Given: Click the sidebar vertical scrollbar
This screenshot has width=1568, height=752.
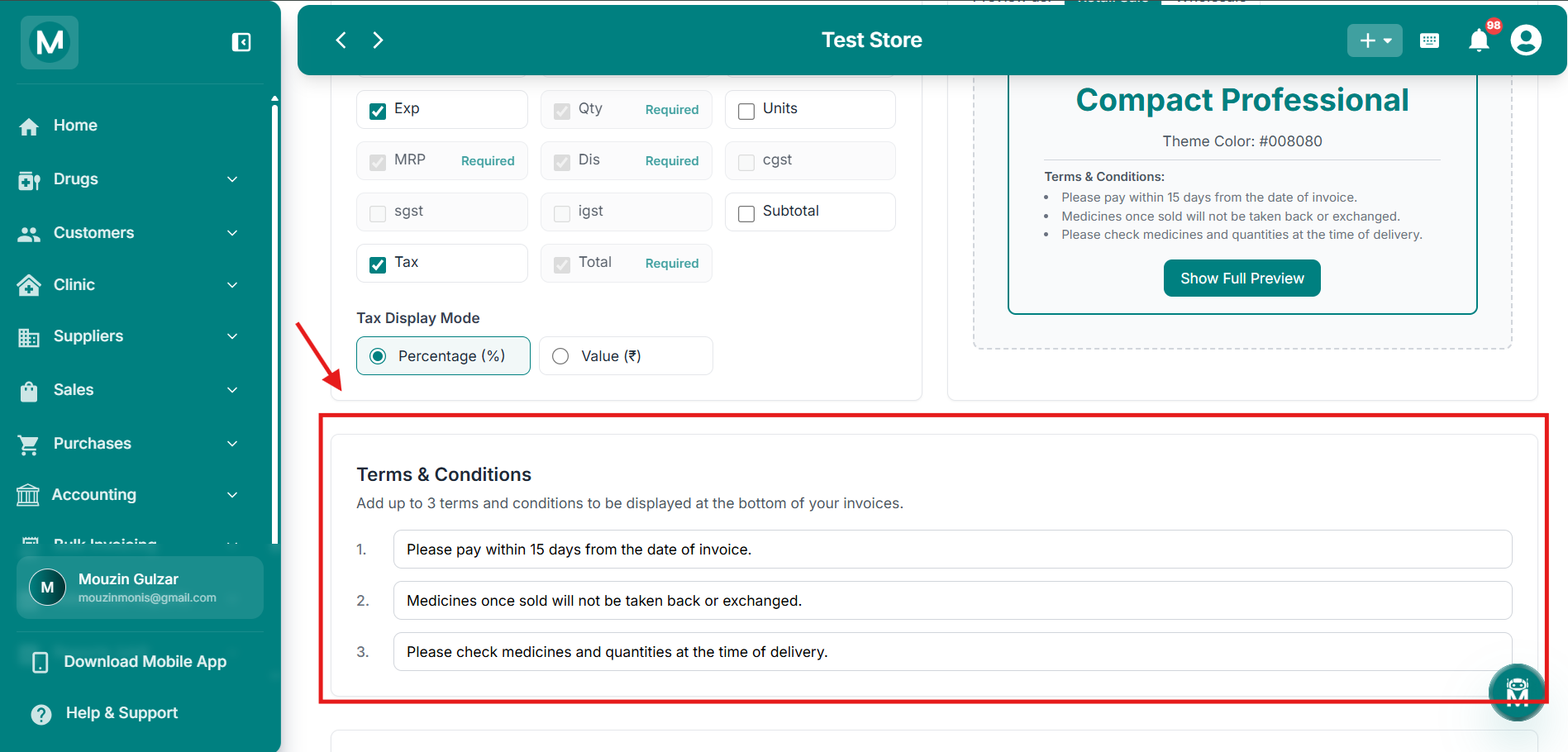Looking at the screenshot, I should [274, 322].
